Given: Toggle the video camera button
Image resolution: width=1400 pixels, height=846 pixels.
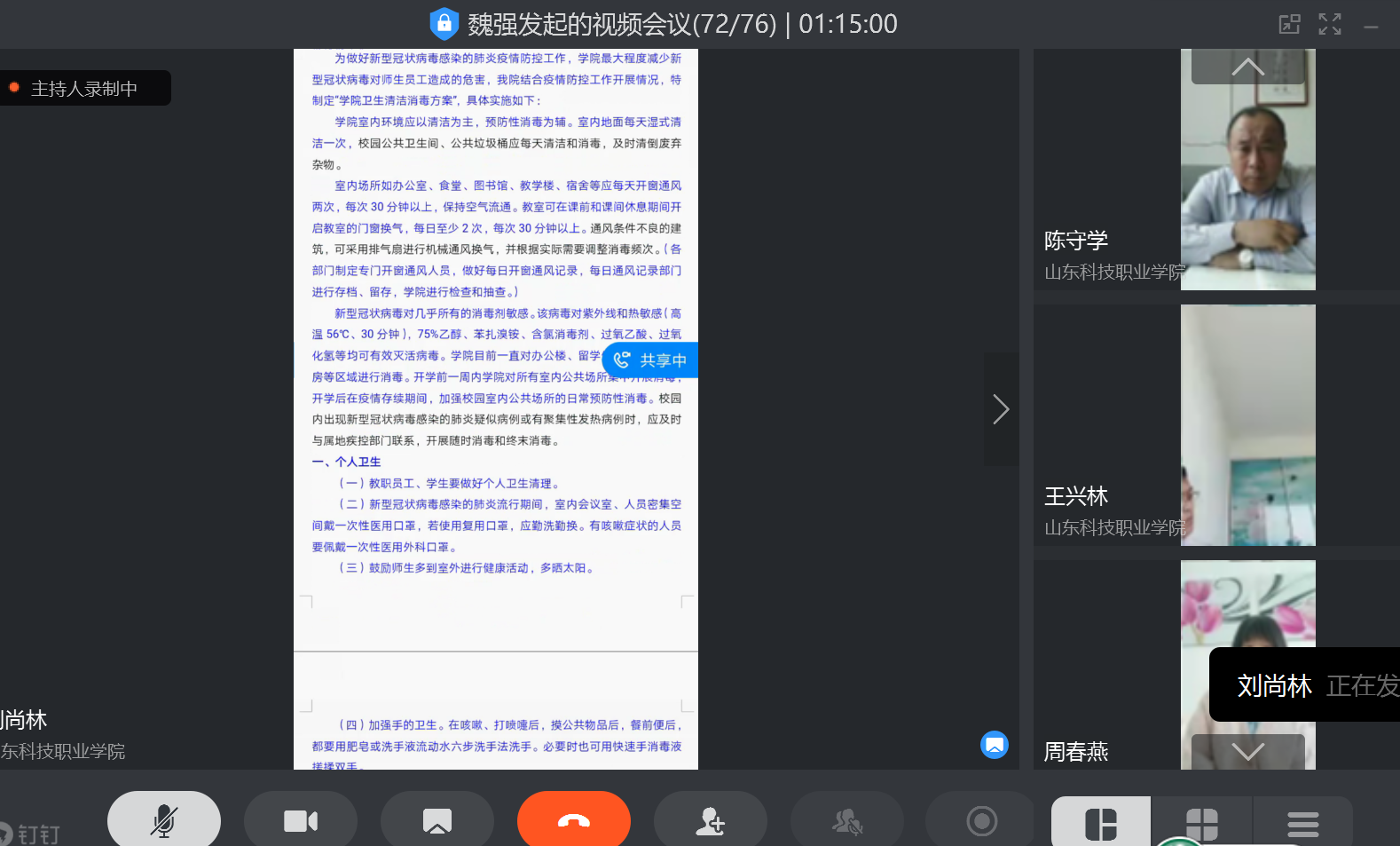Looking at the screenshot, I should coord(301,820).
